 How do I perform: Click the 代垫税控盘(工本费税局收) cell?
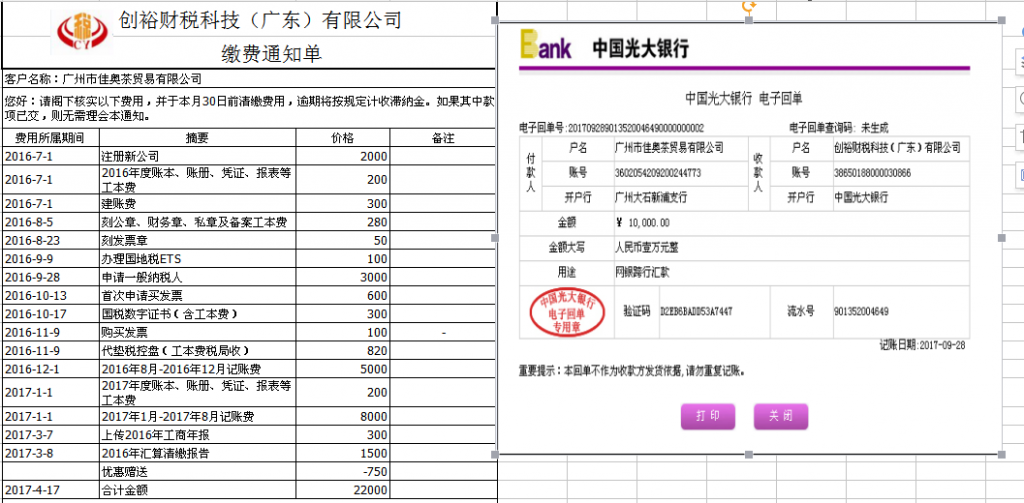[198, 350]
